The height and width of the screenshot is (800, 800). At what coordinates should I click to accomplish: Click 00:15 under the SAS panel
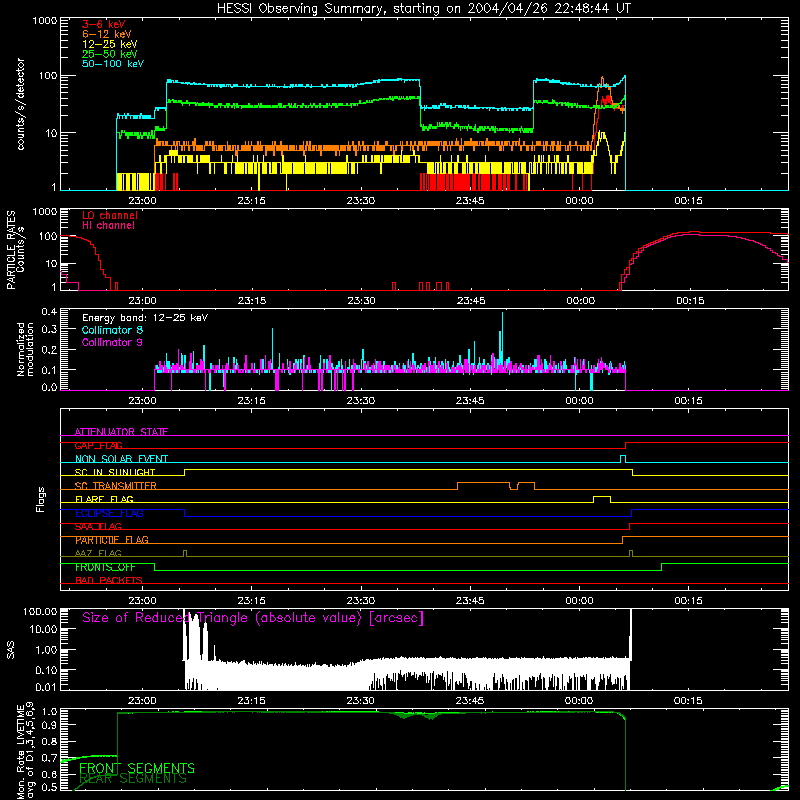tap(688, 701)
